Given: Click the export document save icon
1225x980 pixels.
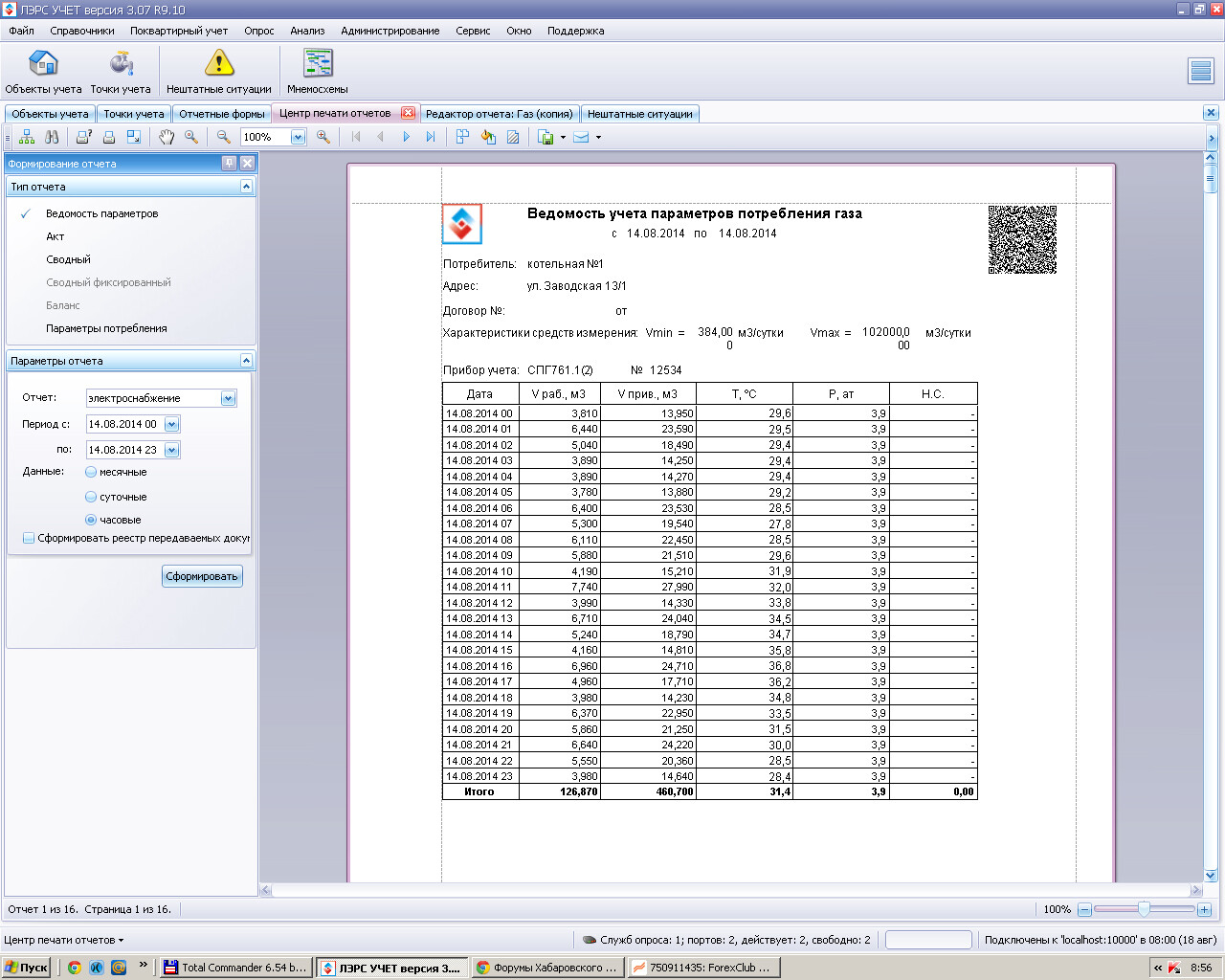Looking at the screenshot, I should pyautogui.click(x=546, y=137).
